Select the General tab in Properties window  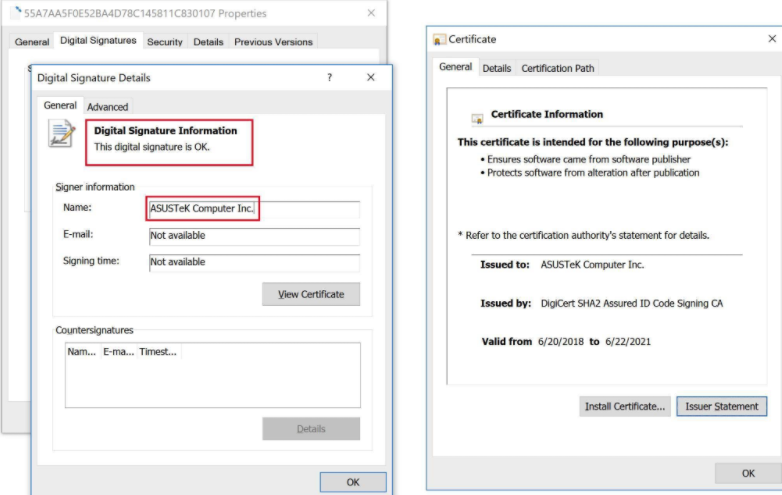(x=32, y=42)
